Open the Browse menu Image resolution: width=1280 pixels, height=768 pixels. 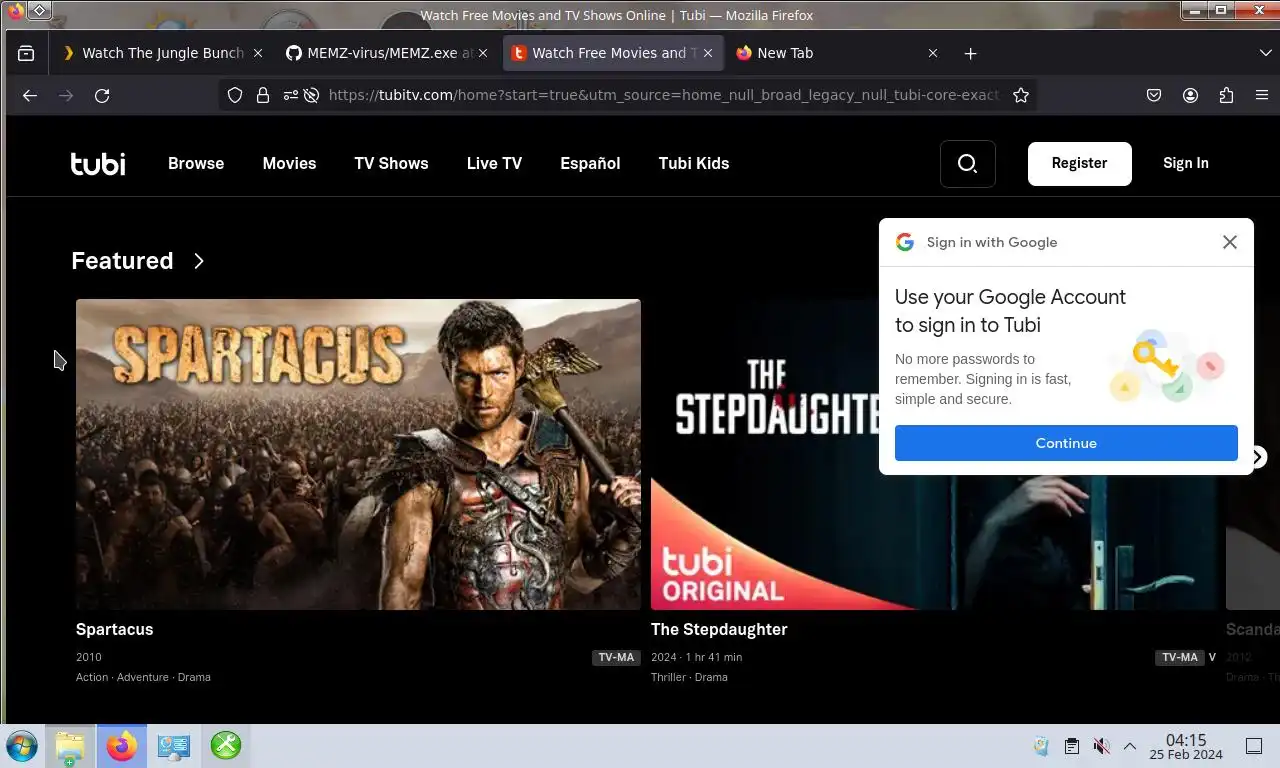[x=196, y=163]
